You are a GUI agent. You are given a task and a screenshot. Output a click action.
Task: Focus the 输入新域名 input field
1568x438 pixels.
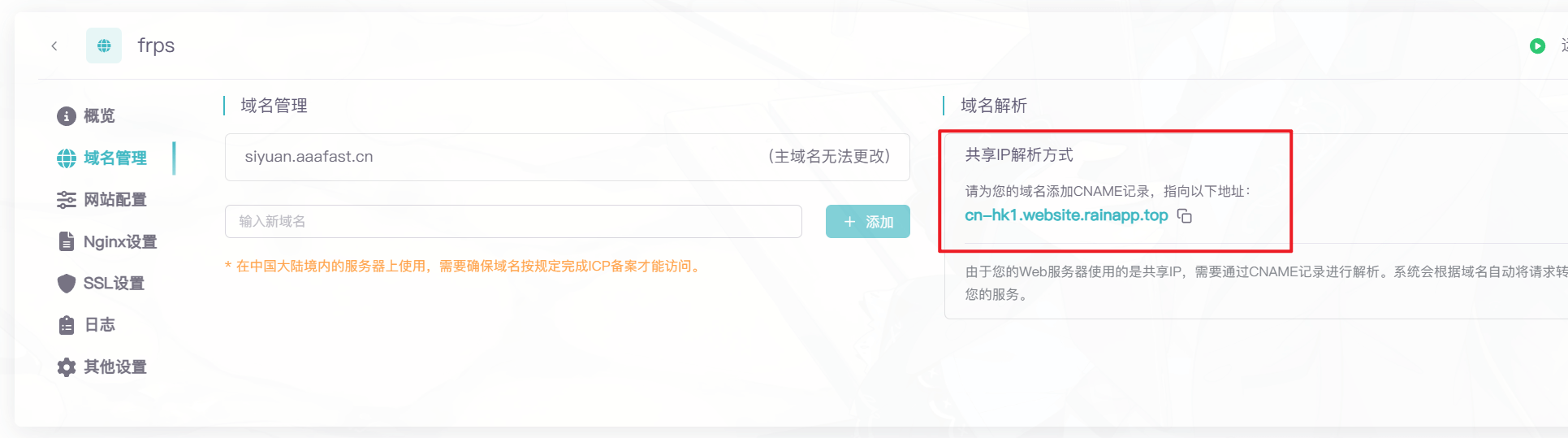coord(513,221)
